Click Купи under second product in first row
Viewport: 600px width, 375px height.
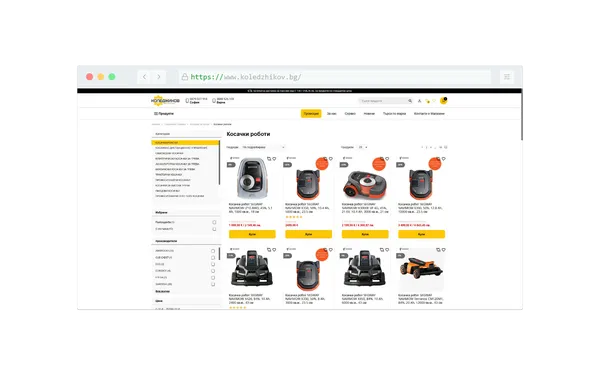(308, 234)
